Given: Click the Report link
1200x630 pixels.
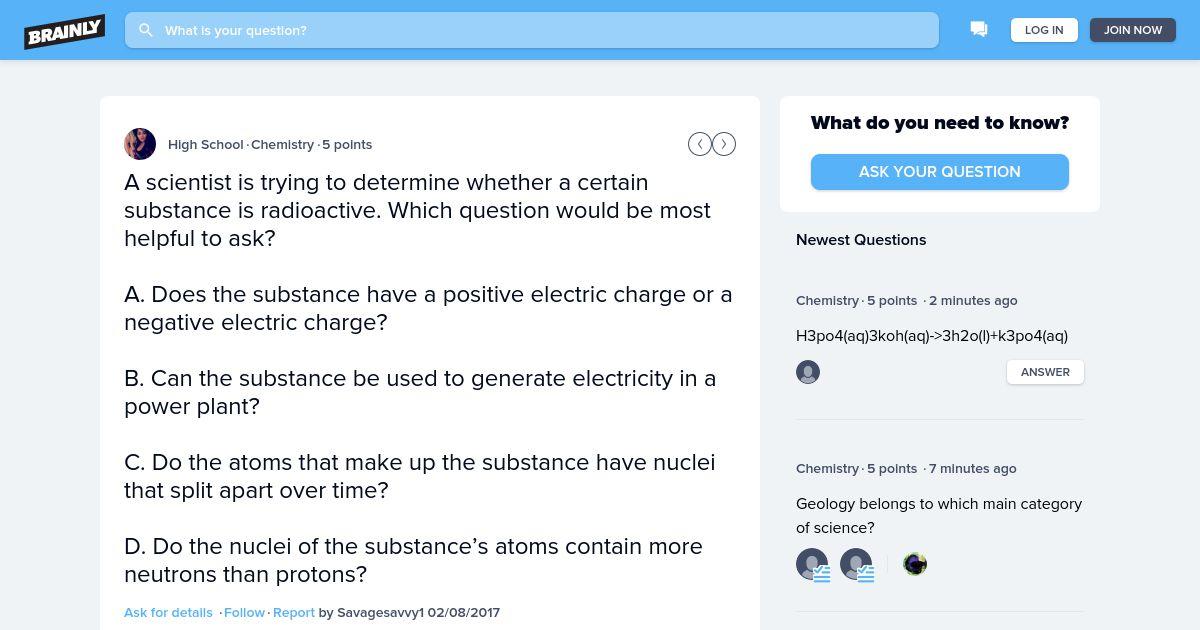Looking at the screenshot, I should coord(294,612).
